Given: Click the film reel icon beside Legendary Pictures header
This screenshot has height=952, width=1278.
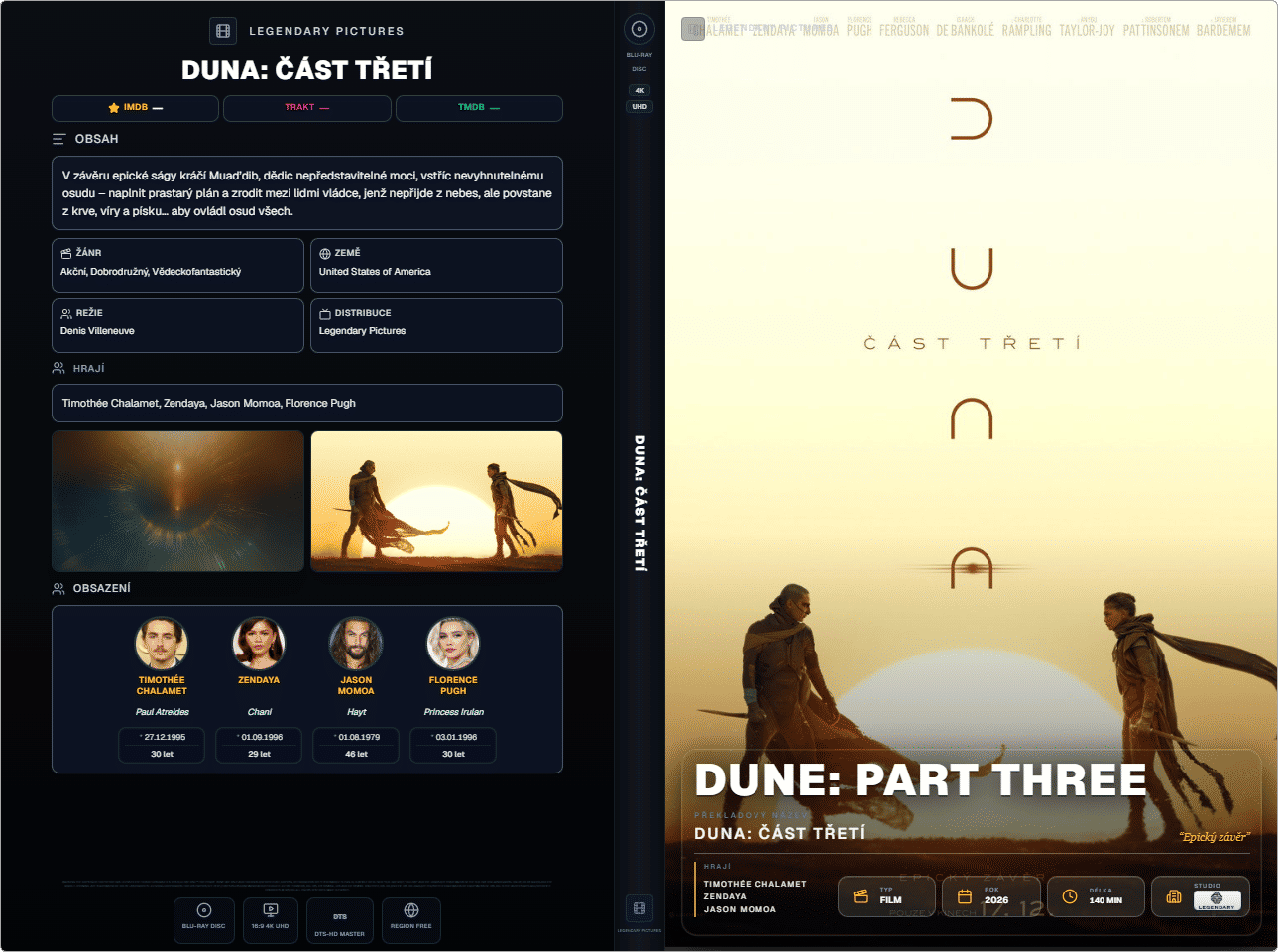Looking at the screenshot, I should (223, 31).
